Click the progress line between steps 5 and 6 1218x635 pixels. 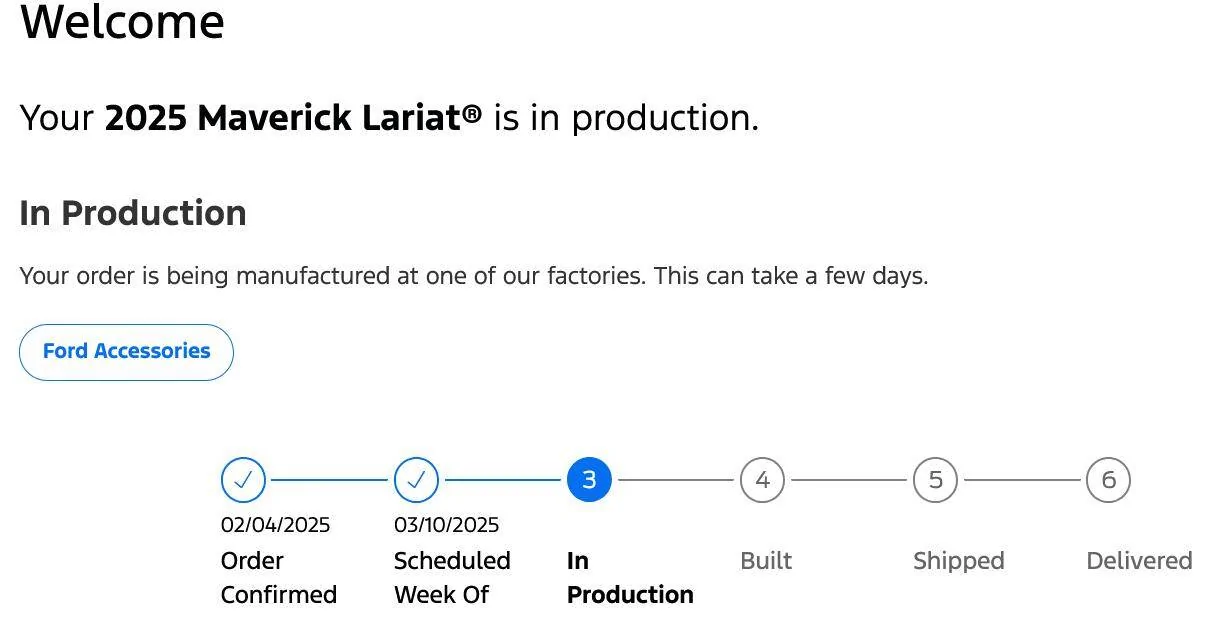point(1022,480)
